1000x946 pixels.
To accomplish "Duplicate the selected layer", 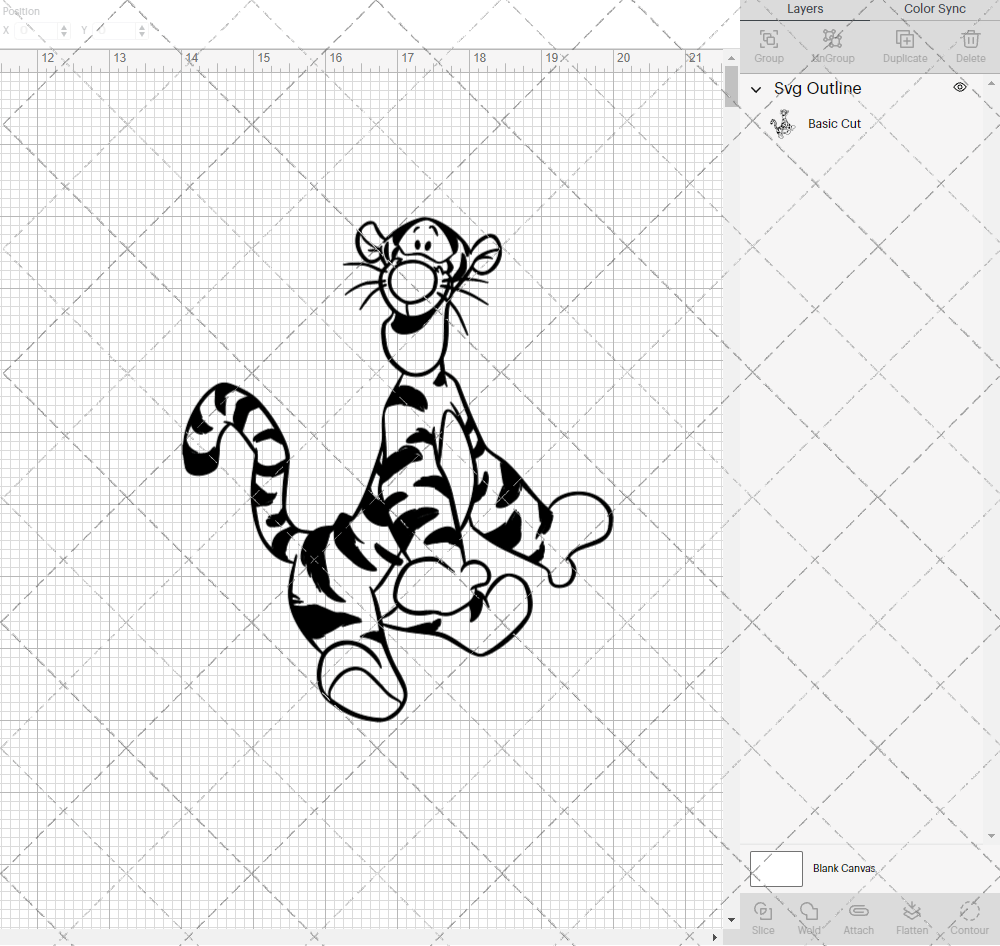I will pyautogui.click(x=904, y=40).
